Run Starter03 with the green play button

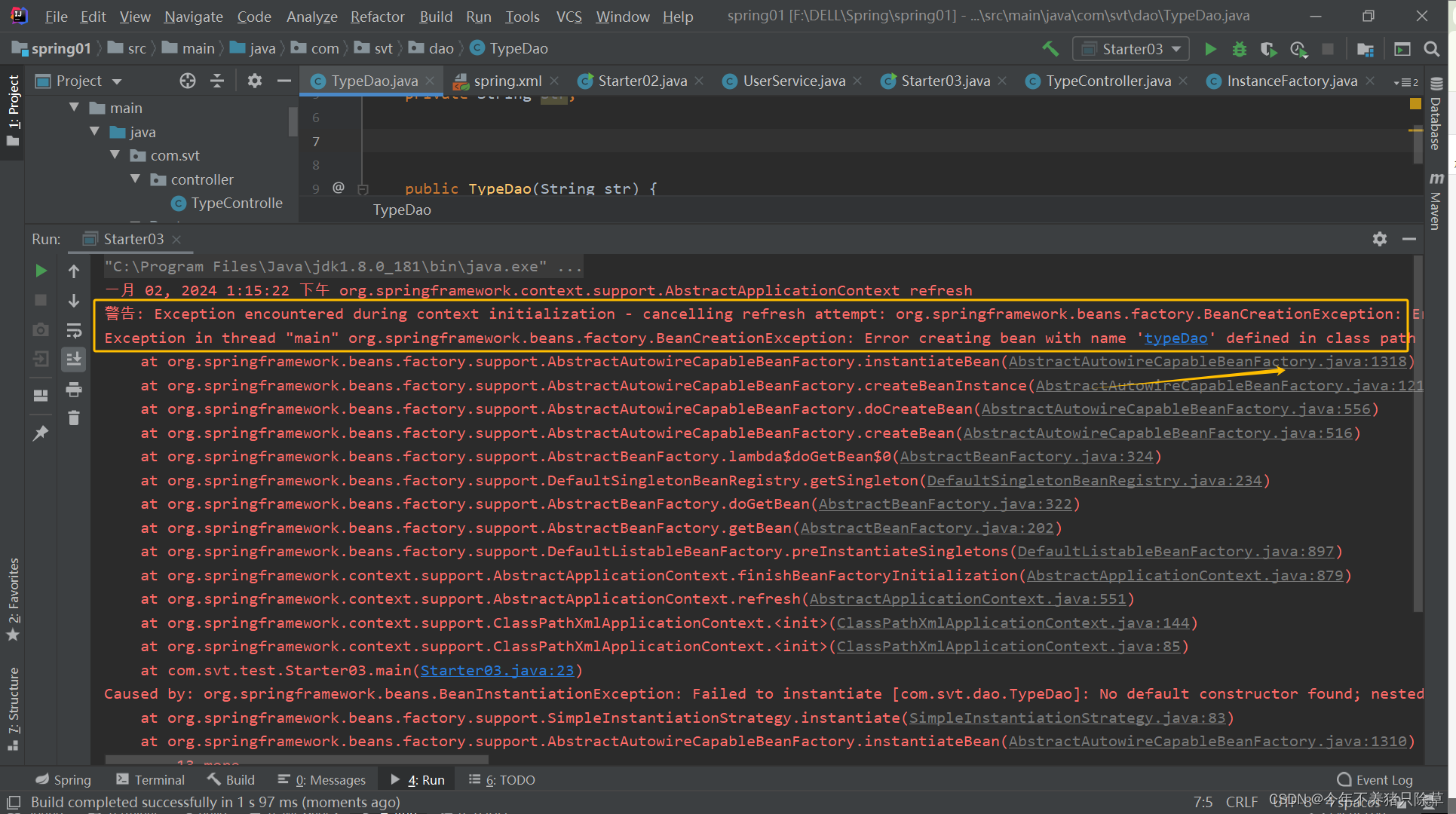(x=1210, y=49)
